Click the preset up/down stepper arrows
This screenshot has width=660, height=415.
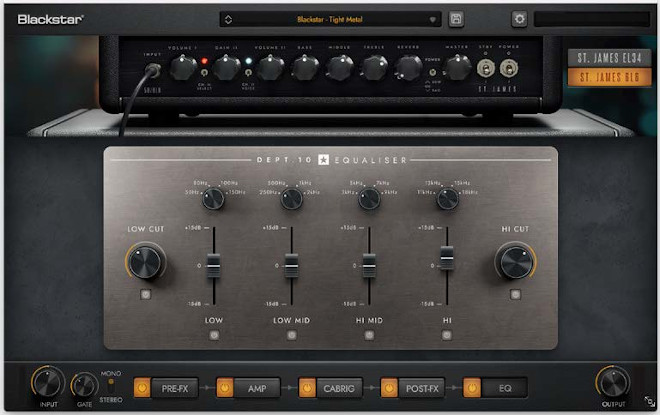(228, 19)
